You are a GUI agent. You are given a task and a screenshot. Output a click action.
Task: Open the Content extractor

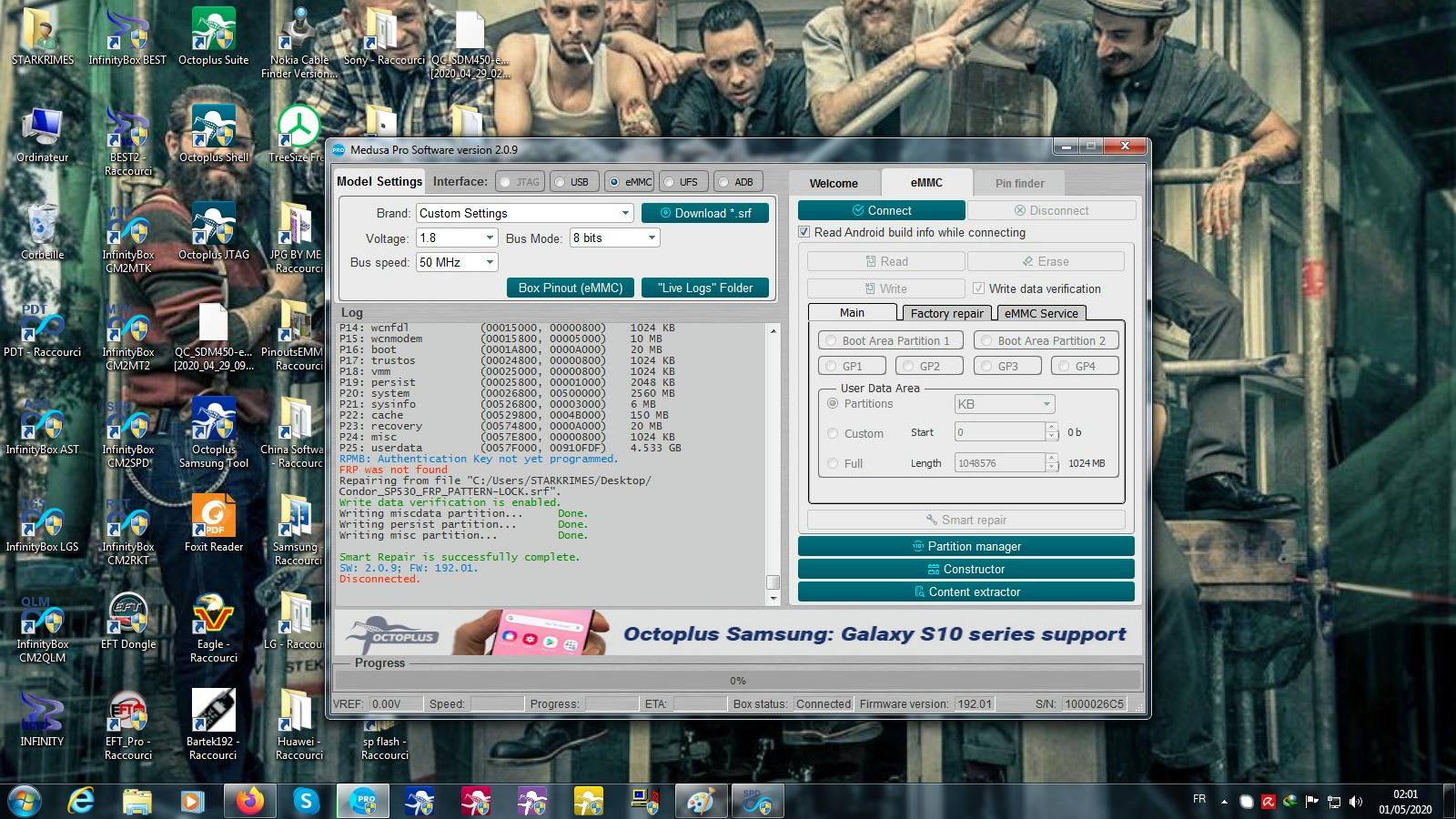click(x=966, y=591)
